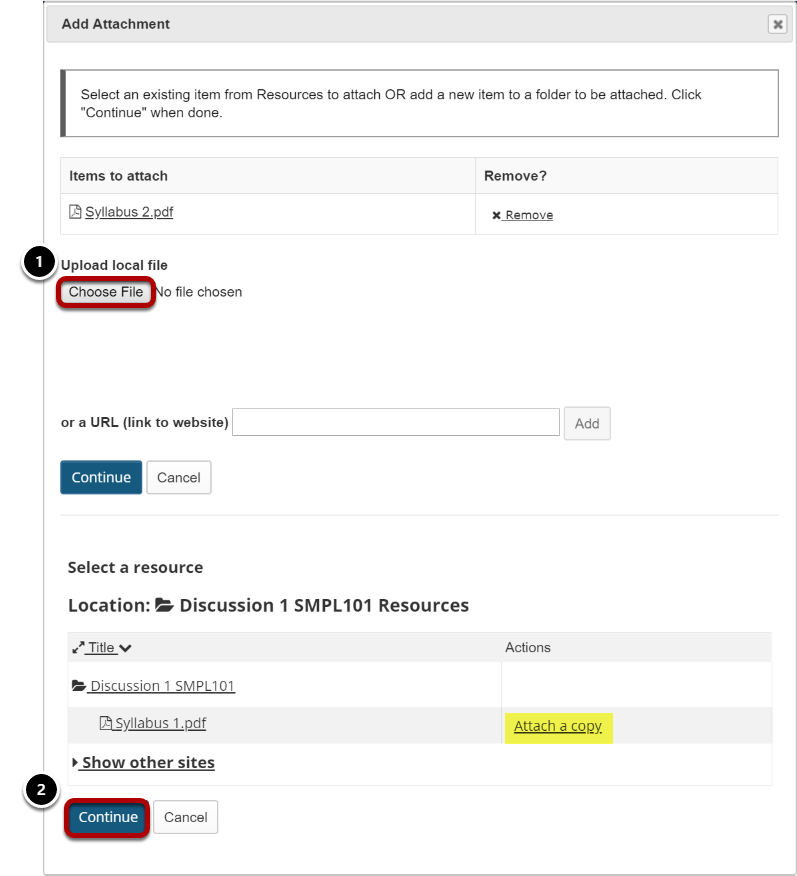Sort resources by the Title column

(101, 648)
